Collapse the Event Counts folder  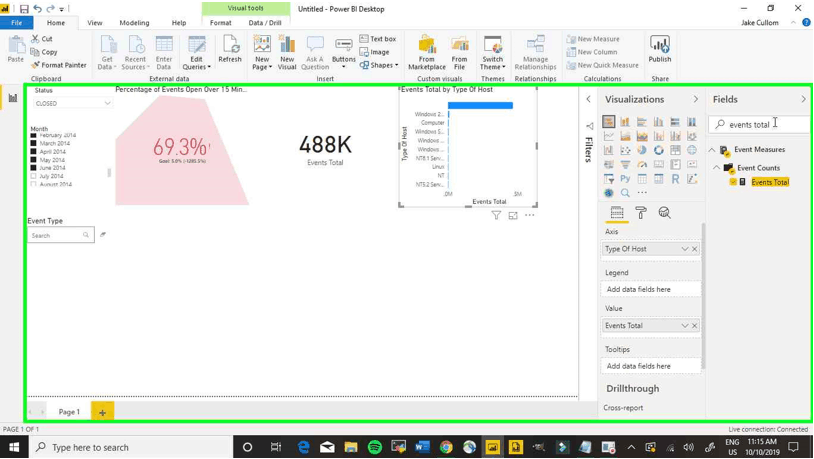716,168
